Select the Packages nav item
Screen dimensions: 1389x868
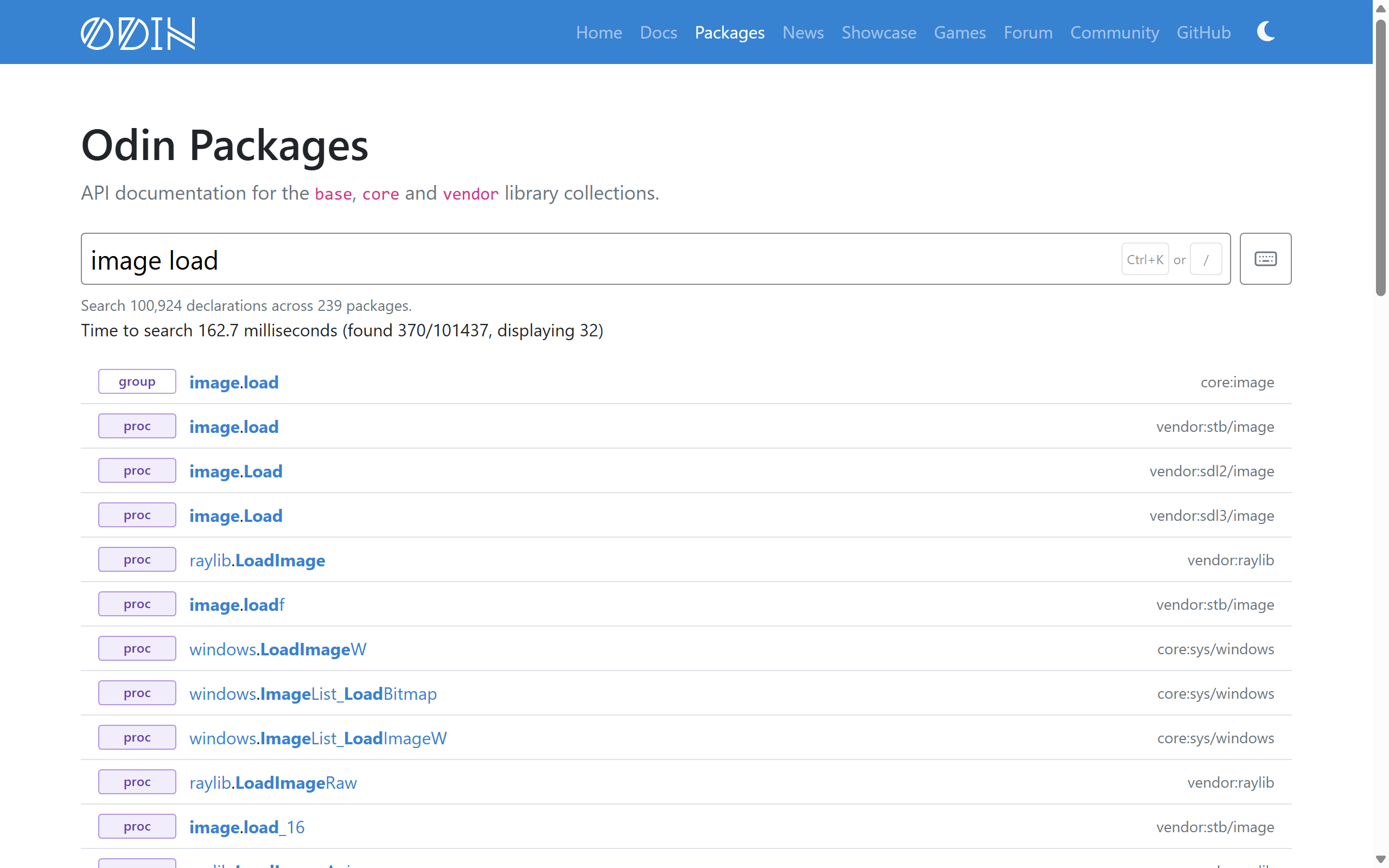[730, 32]
